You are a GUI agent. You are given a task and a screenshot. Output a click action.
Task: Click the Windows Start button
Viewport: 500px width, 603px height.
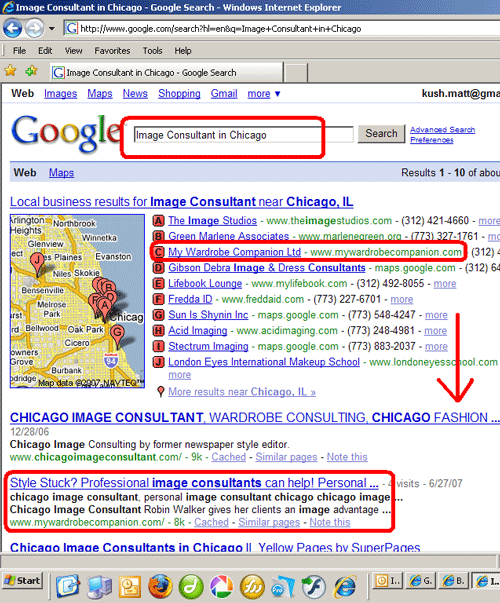pyautogui.click(x=23, y=581)
